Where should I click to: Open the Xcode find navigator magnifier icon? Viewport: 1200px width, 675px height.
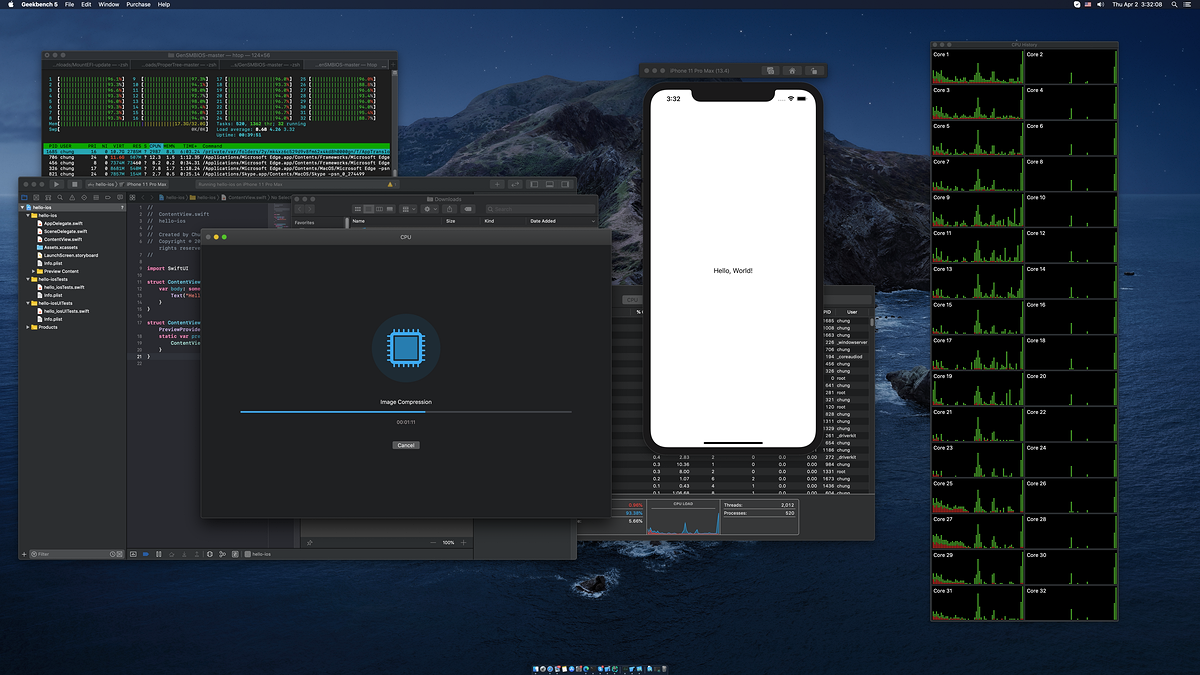(x=60, y=198)
